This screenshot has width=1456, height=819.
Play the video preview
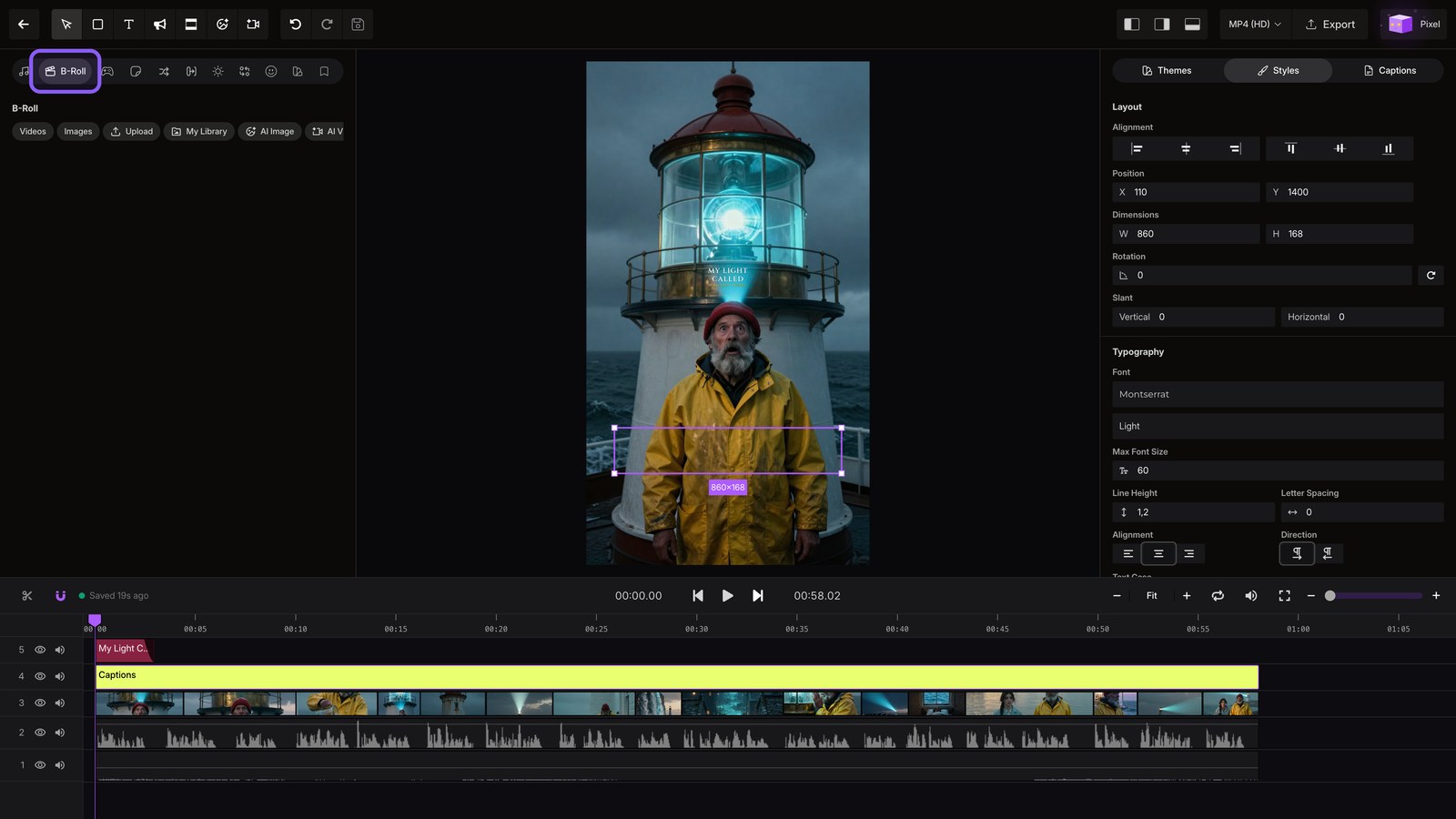[727, 596]
